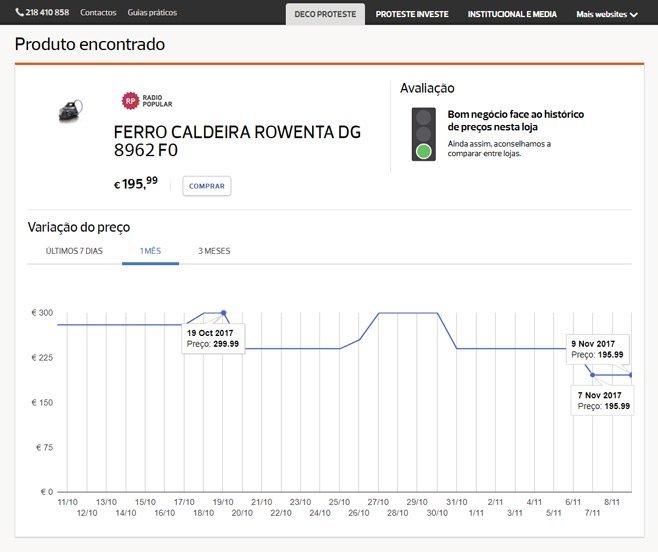Open the Guias práticos link

pos(152,13)
